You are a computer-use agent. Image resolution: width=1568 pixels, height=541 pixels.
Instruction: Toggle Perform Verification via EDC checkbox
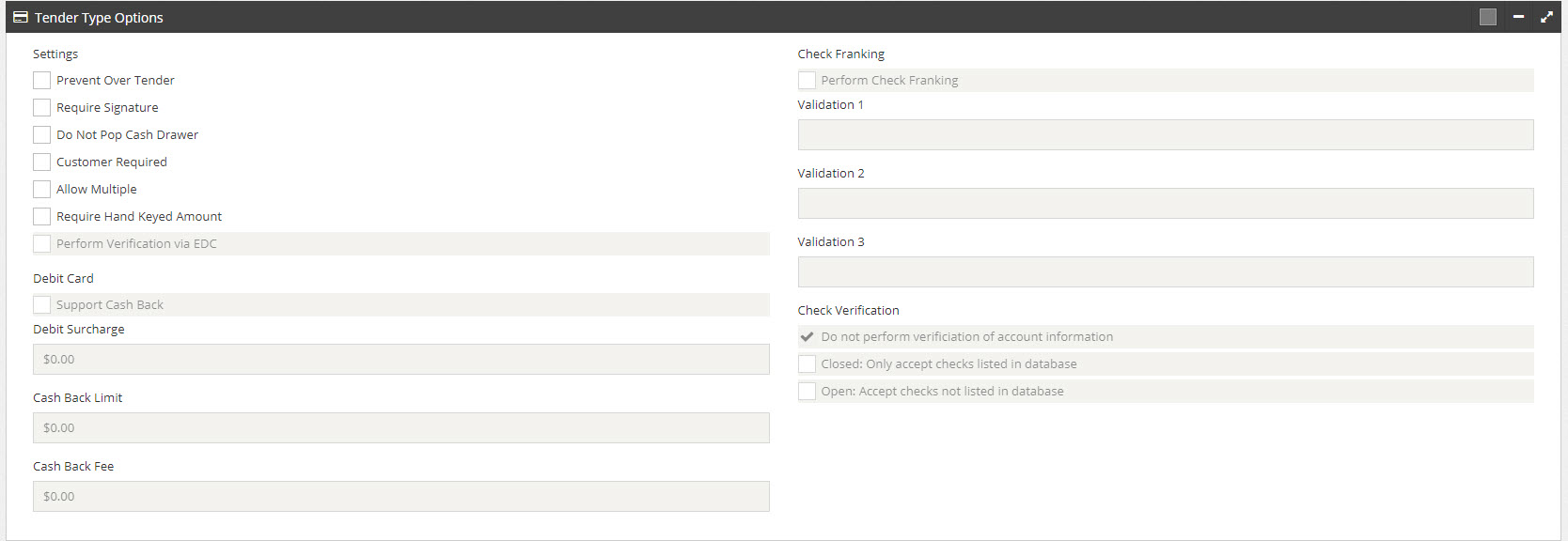(41, 244)
